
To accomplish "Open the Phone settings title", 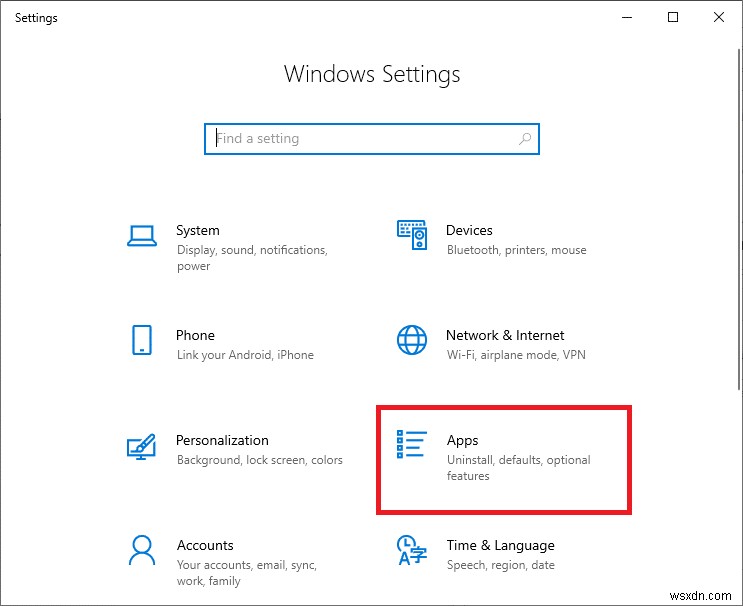I will point(195,335).
